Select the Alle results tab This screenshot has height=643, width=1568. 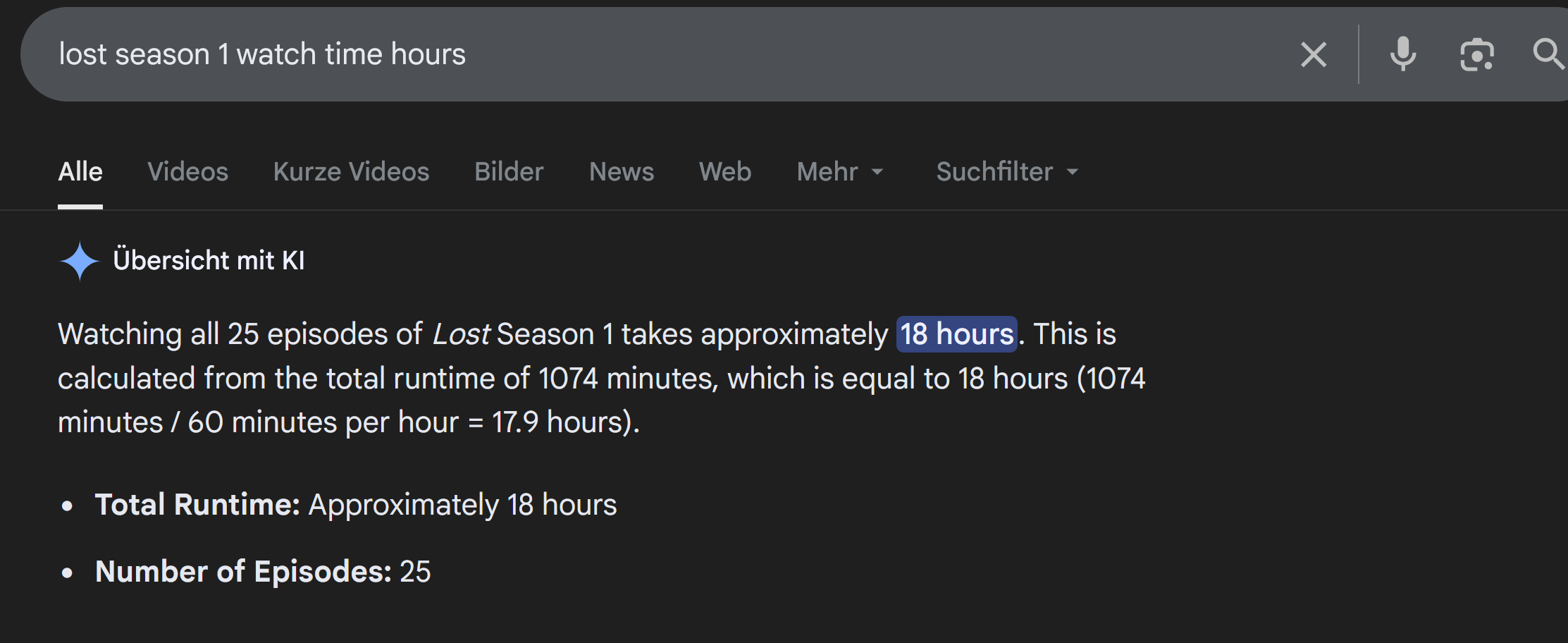[x=80, y=171]
